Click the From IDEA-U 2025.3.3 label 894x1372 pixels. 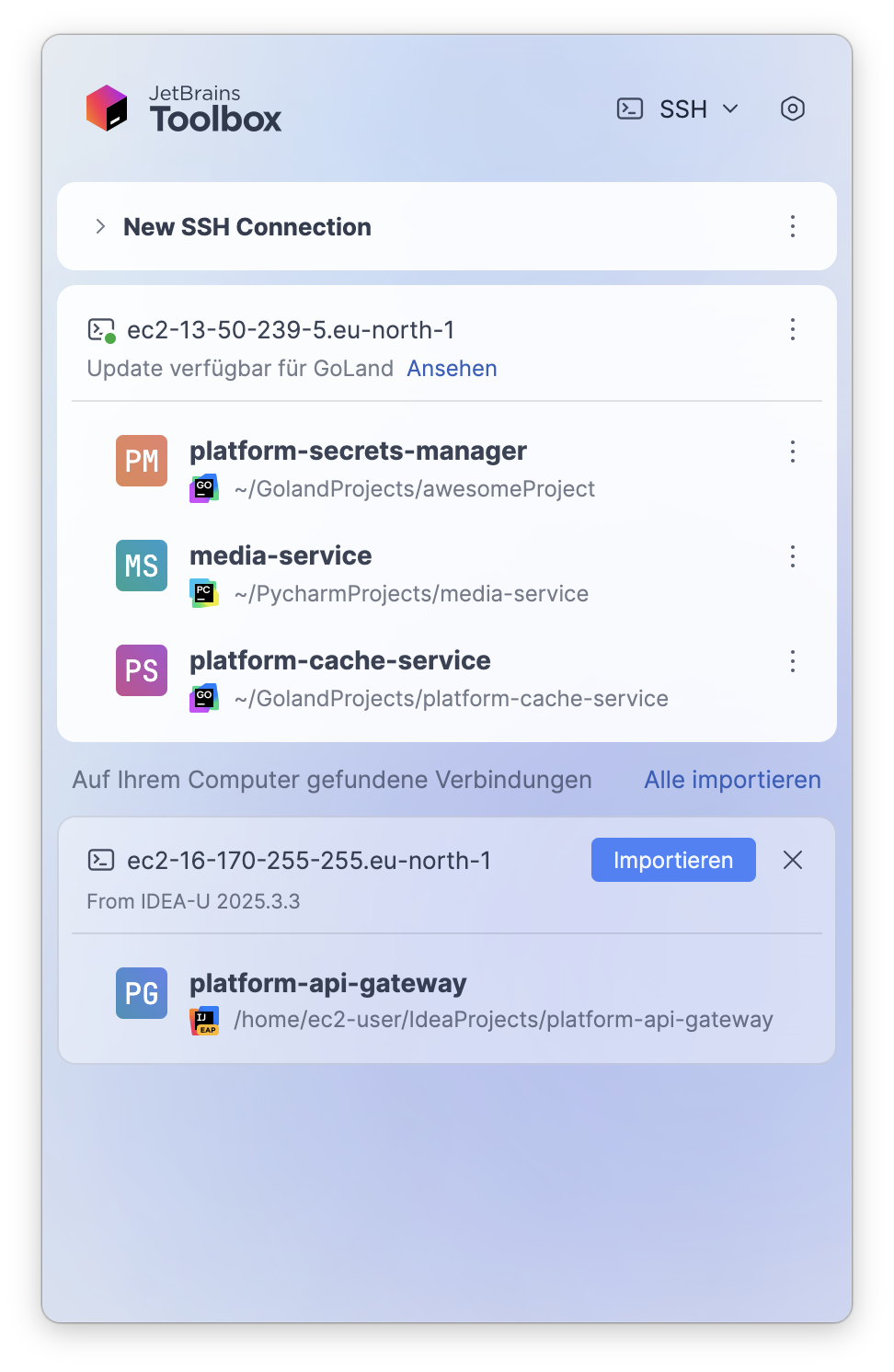[193, 901]
